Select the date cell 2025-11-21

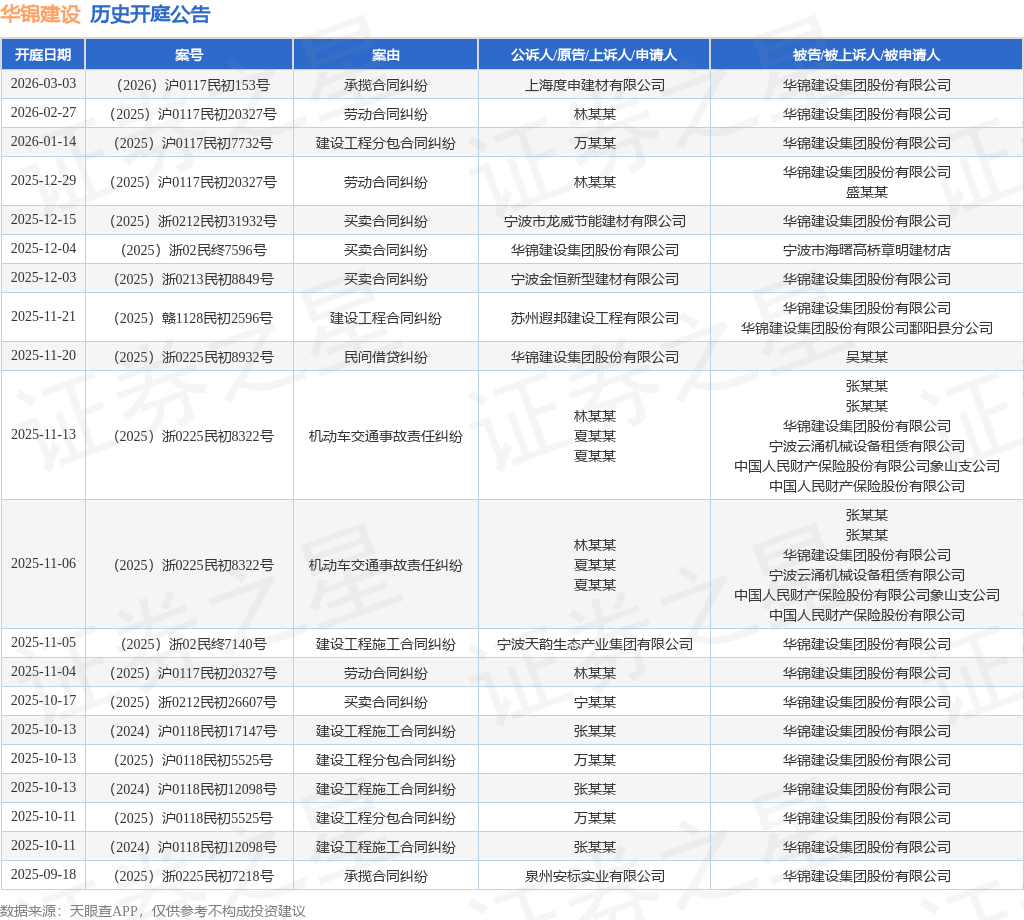click(43, 317)
